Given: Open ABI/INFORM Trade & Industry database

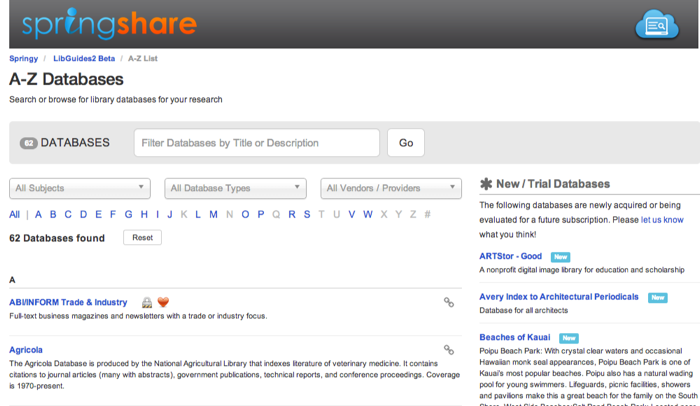Looking at the screenshot, I should [x=68, y=302].
